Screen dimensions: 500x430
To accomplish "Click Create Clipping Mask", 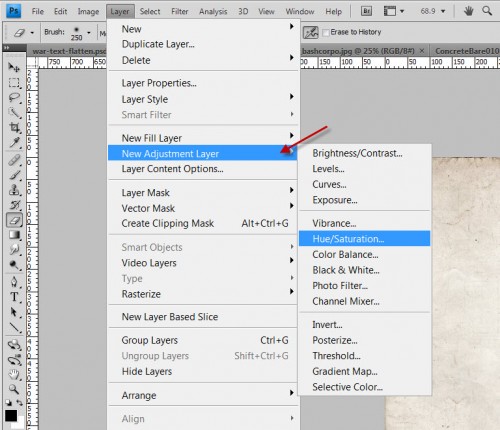I will click(x=203, y=223).
